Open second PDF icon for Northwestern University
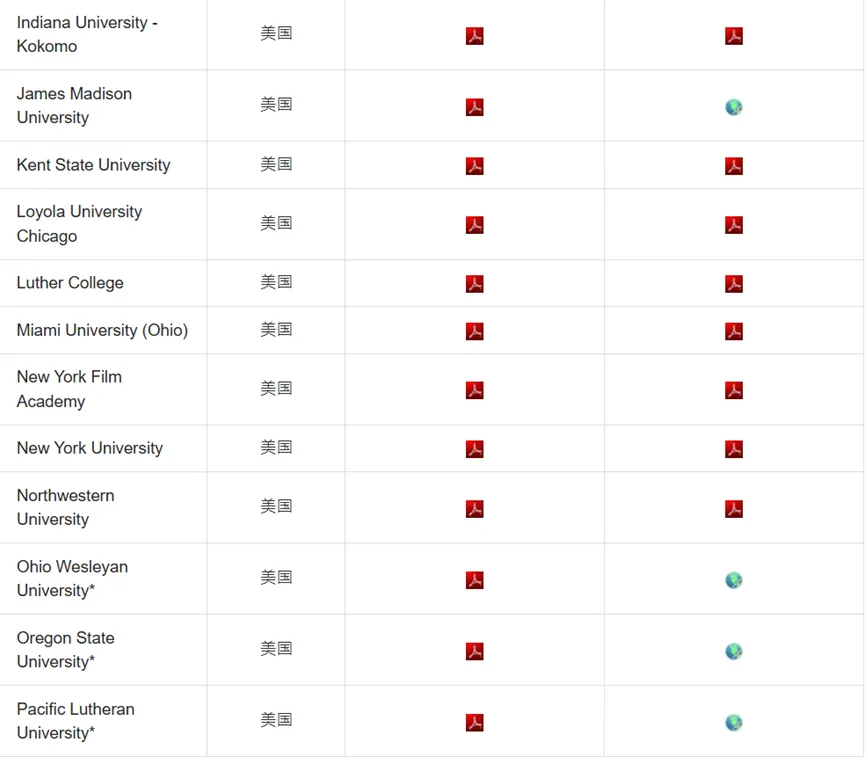The width and height of the screenshot is (865, 757). pos(734,509)
